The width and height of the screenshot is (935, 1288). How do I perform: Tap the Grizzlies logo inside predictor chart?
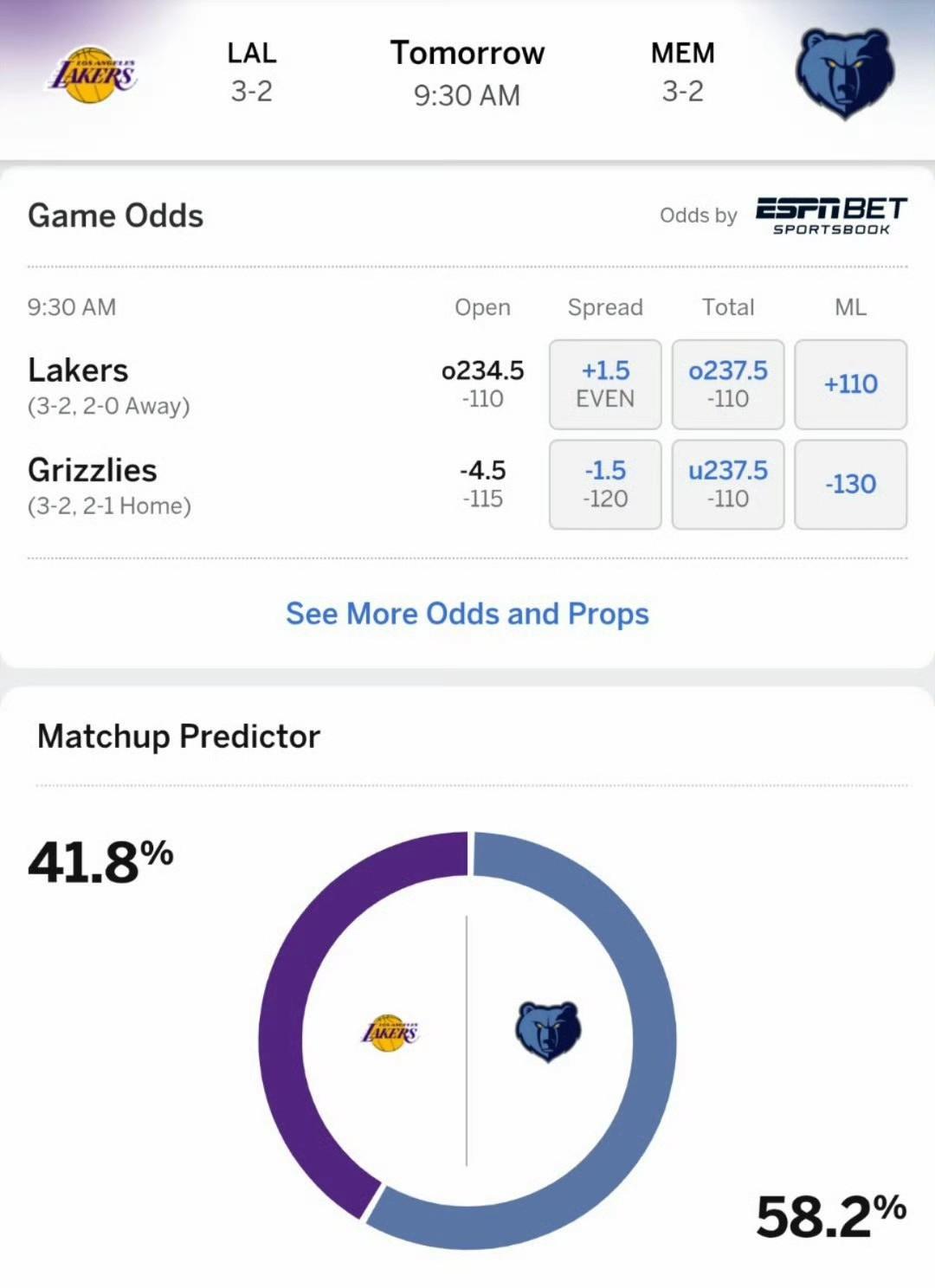[x=548, y=1031]
